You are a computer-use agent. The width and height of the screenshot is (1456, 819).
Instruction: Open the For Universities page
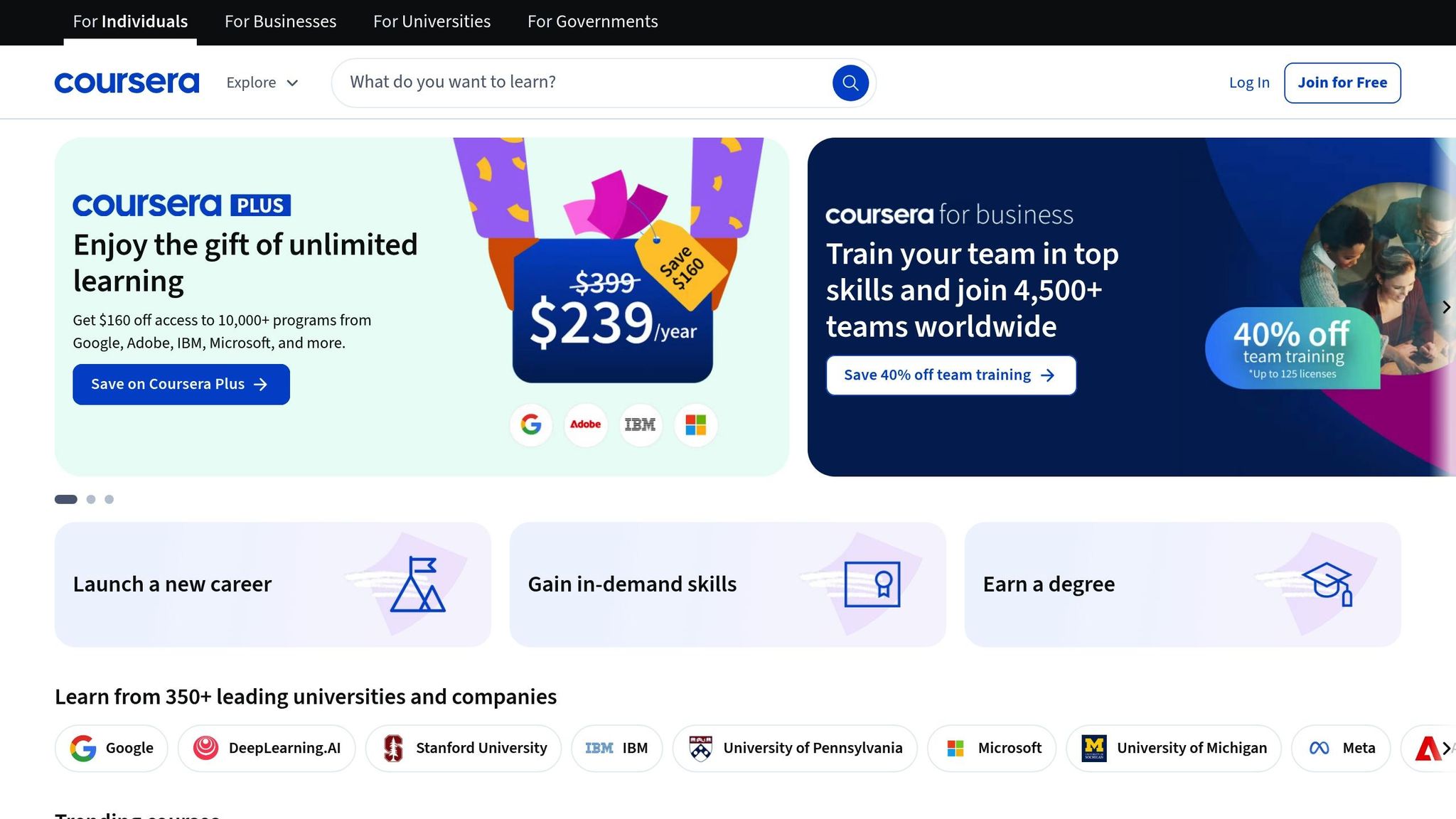click(432, 21)
